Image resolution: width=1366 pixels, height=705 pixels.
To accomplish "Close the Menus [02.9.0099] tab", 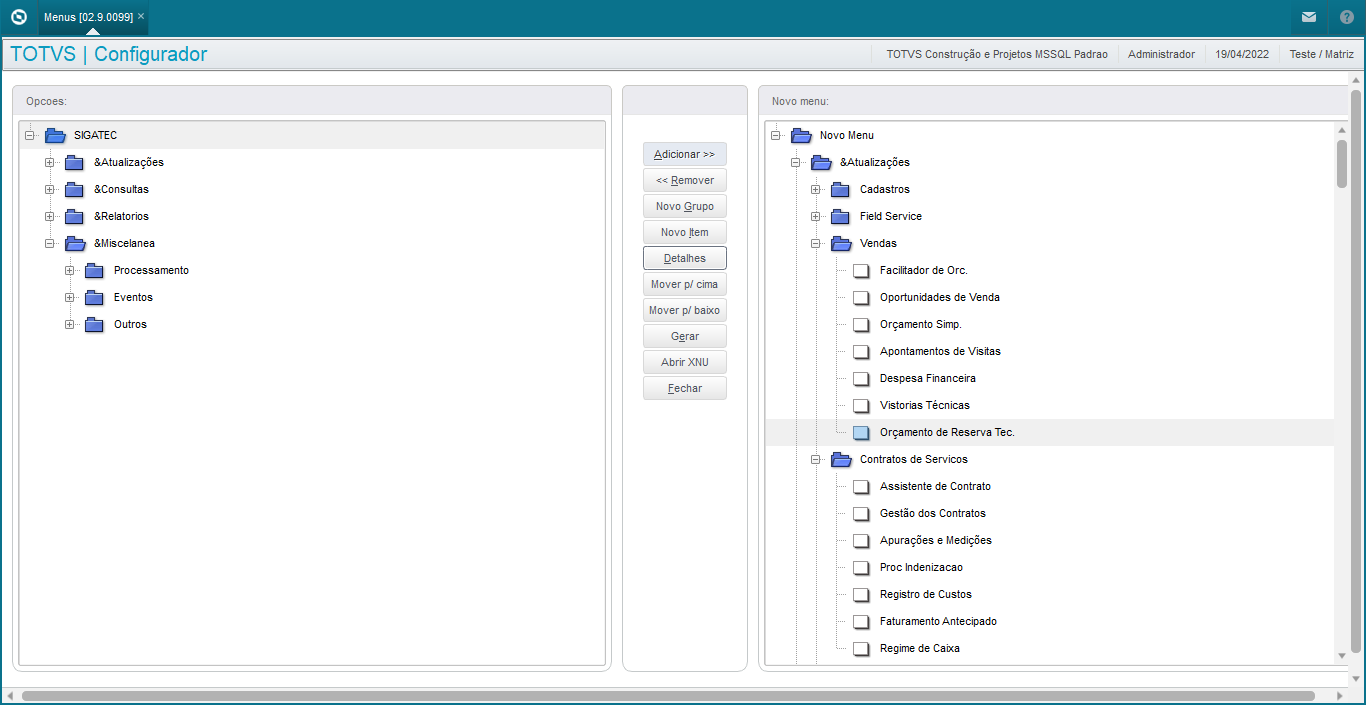I will coord(141,17).
